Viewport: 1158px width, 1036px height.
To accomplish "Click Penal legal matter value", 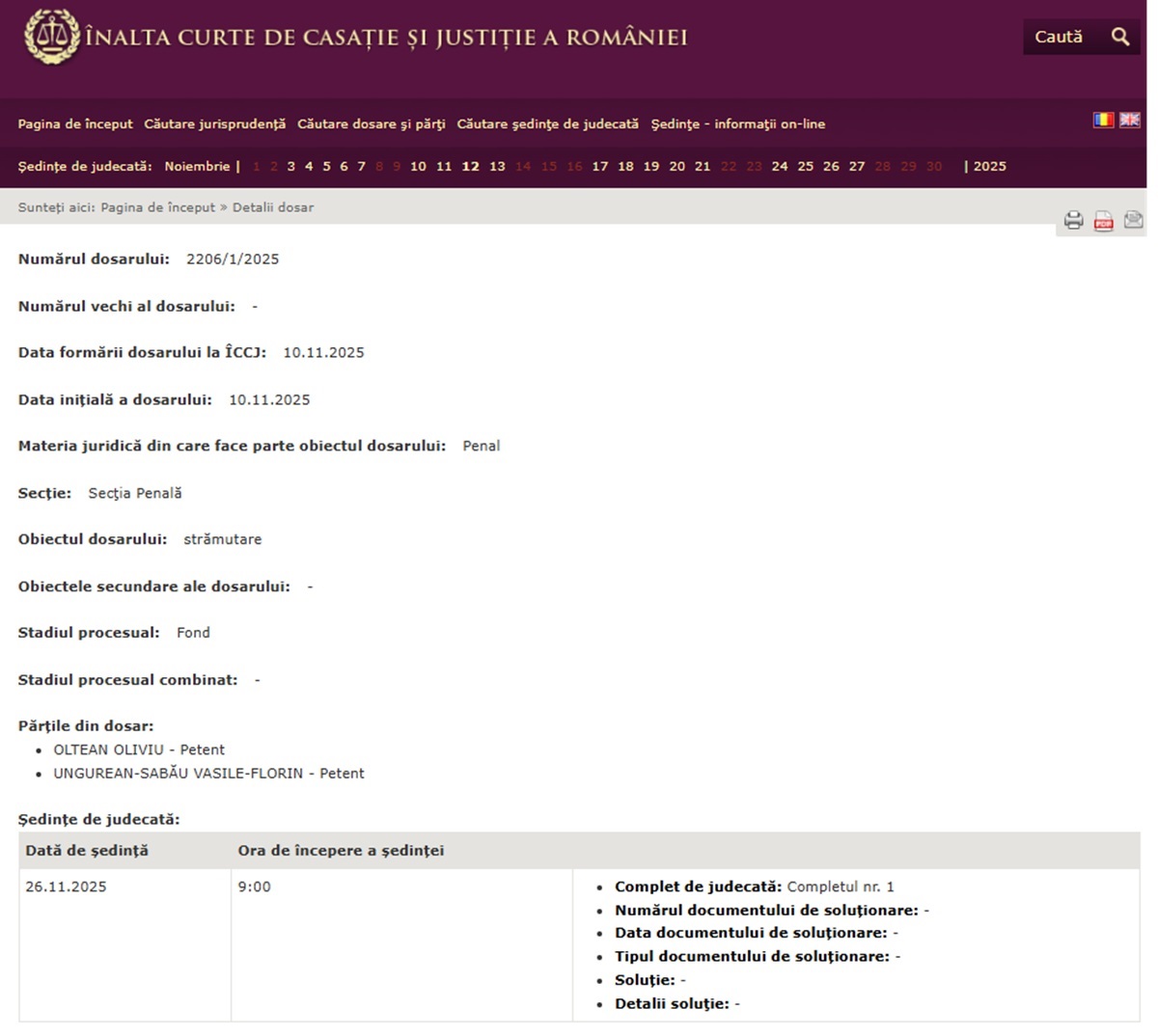I will point(482,446).
